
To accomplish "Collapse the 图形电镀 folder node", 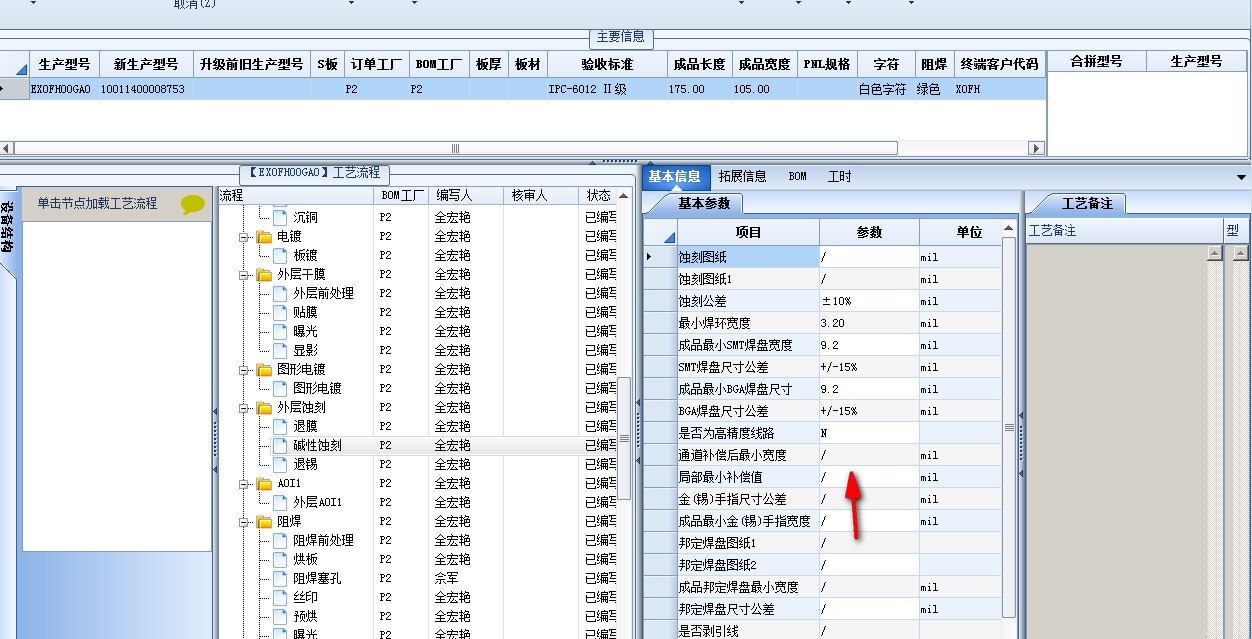I will [245, 371].
